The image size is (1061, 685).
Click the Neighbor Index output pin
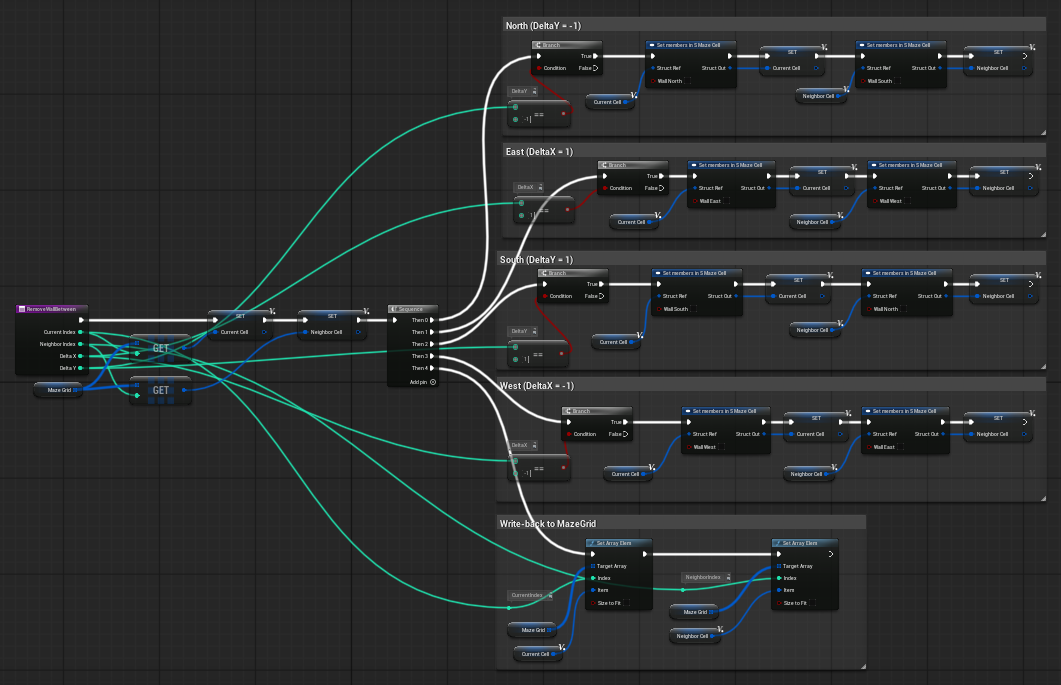[x=81, y=344]
